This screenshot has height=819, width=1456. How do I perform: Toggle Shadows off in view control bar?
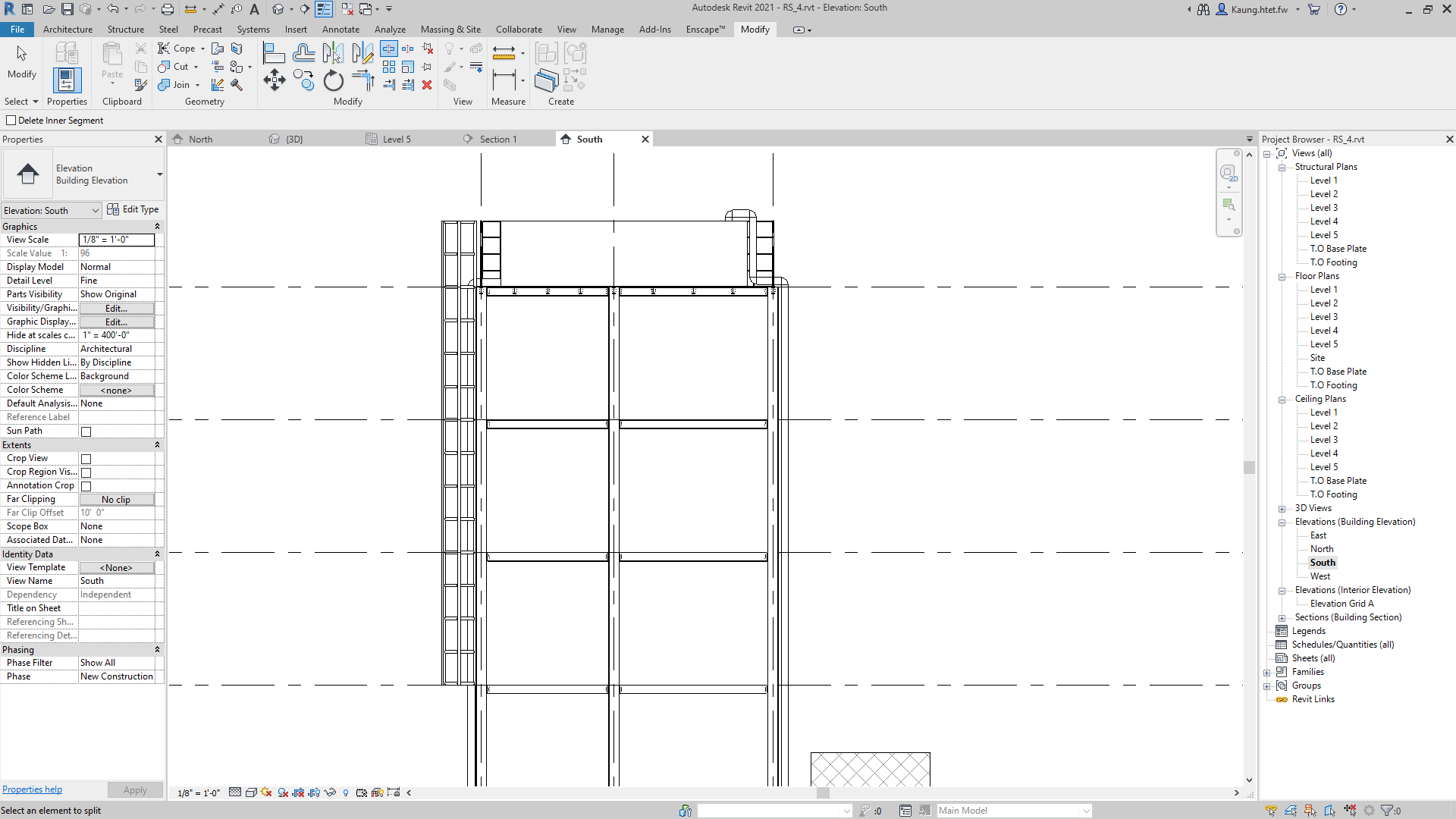(x=265, y=793)
